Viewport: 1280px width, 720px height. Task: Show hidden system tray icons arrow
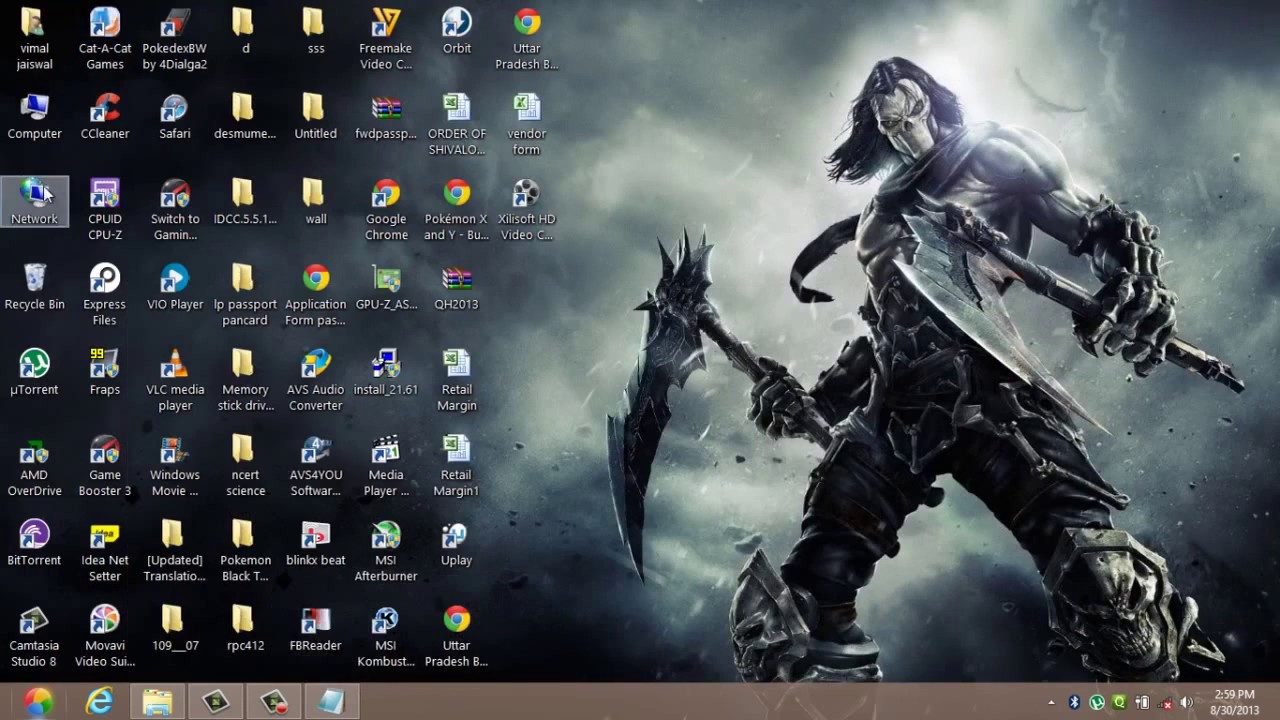[x=1051, y=703]
